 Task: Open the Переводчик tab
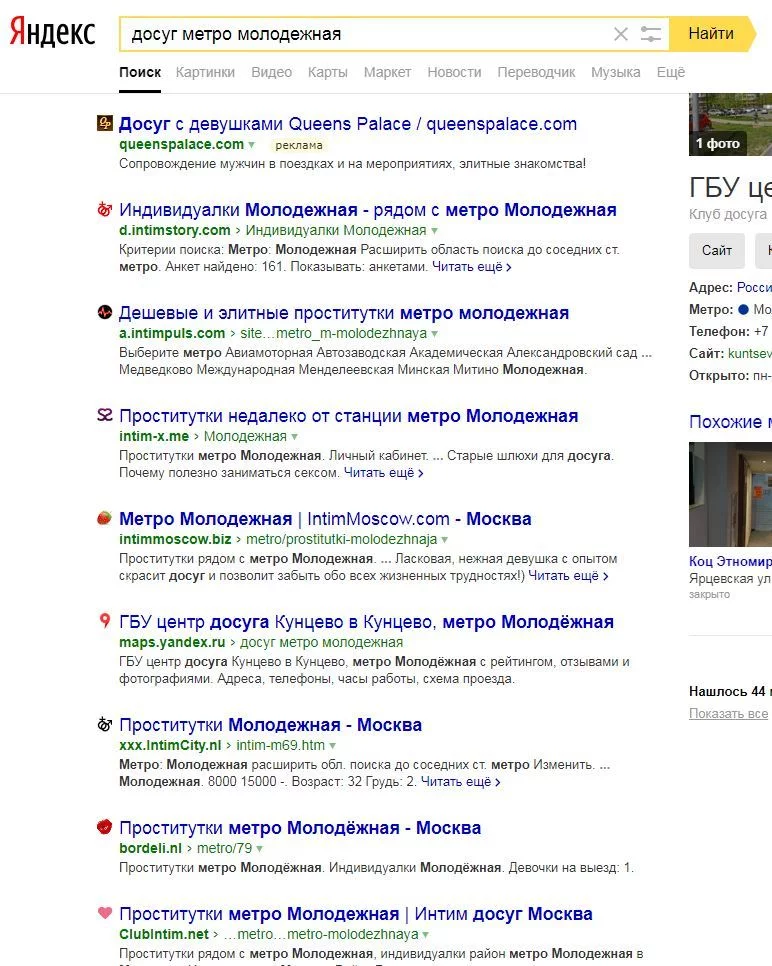pyautogui.click(x=536, y=72)
